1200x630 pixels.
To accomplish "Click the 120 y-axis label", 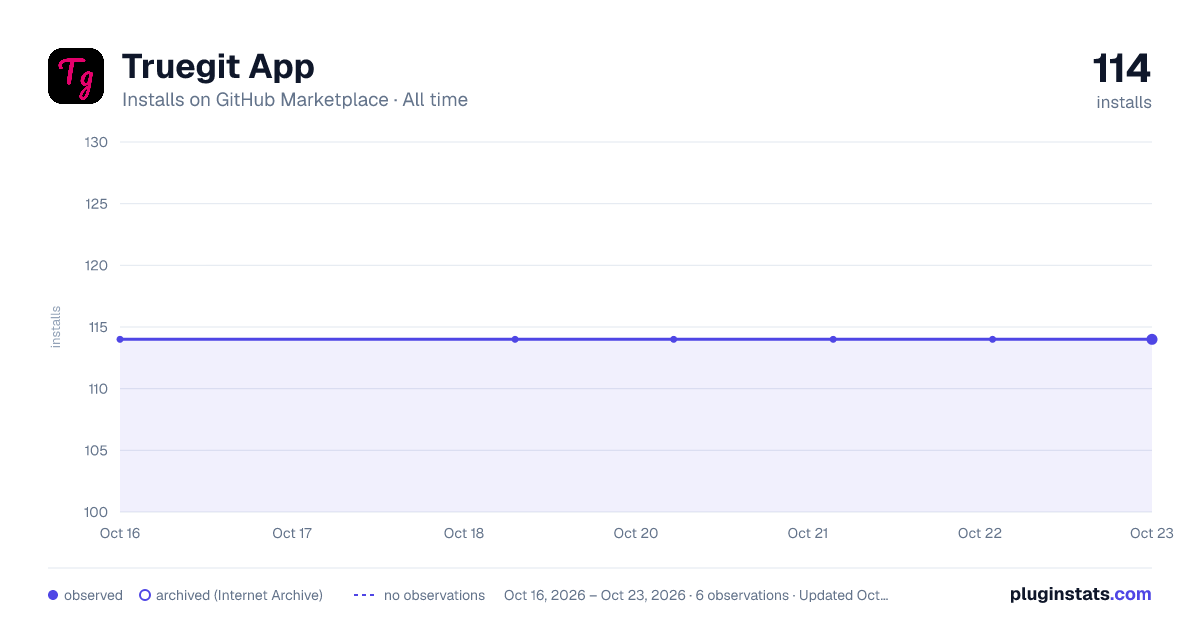I will (98, 265).
